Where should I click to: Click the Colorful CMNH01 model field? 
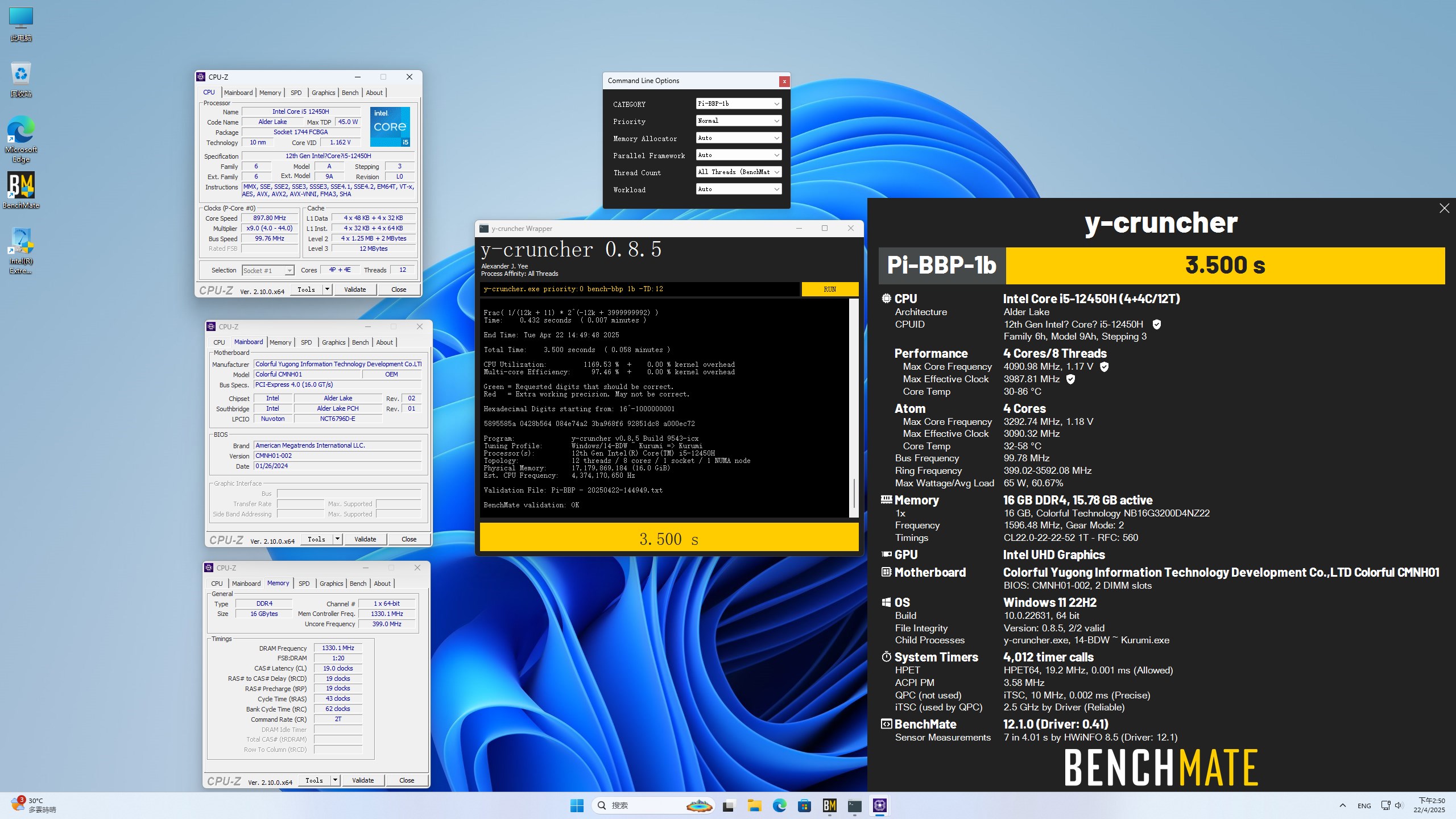pos(307,375)
